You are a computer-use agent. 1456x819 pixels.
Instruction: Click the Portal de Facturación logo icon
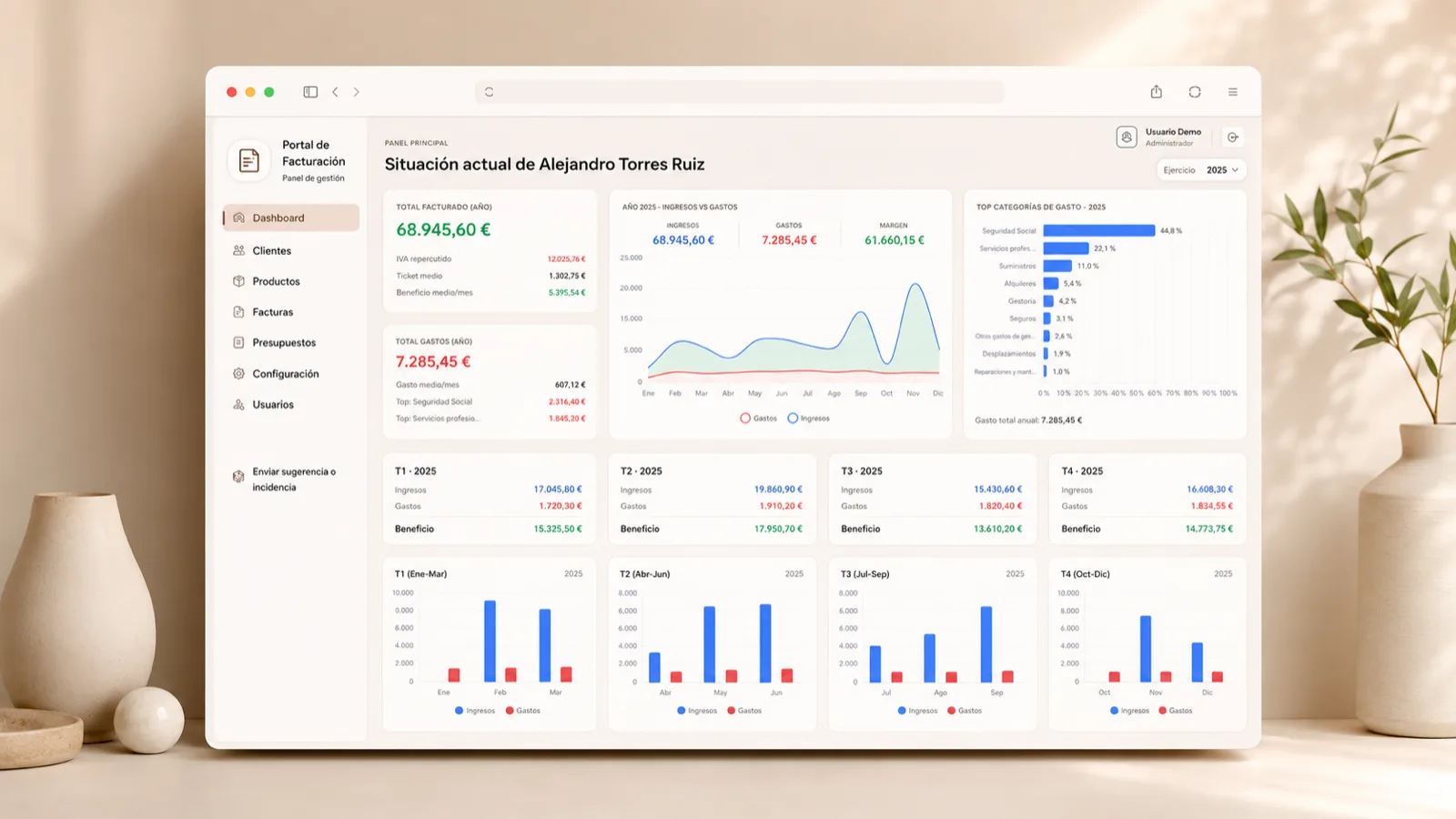click(248, 161)
